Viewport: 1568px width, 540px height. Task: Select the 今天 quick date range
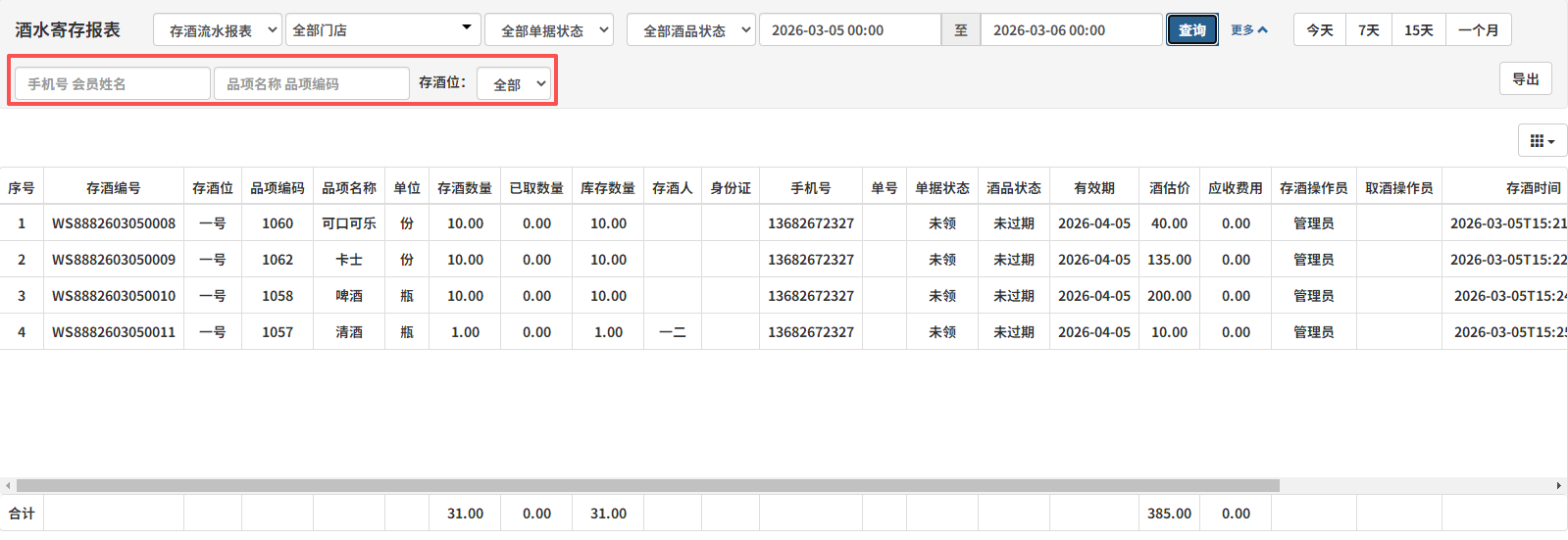(1319, 30)
